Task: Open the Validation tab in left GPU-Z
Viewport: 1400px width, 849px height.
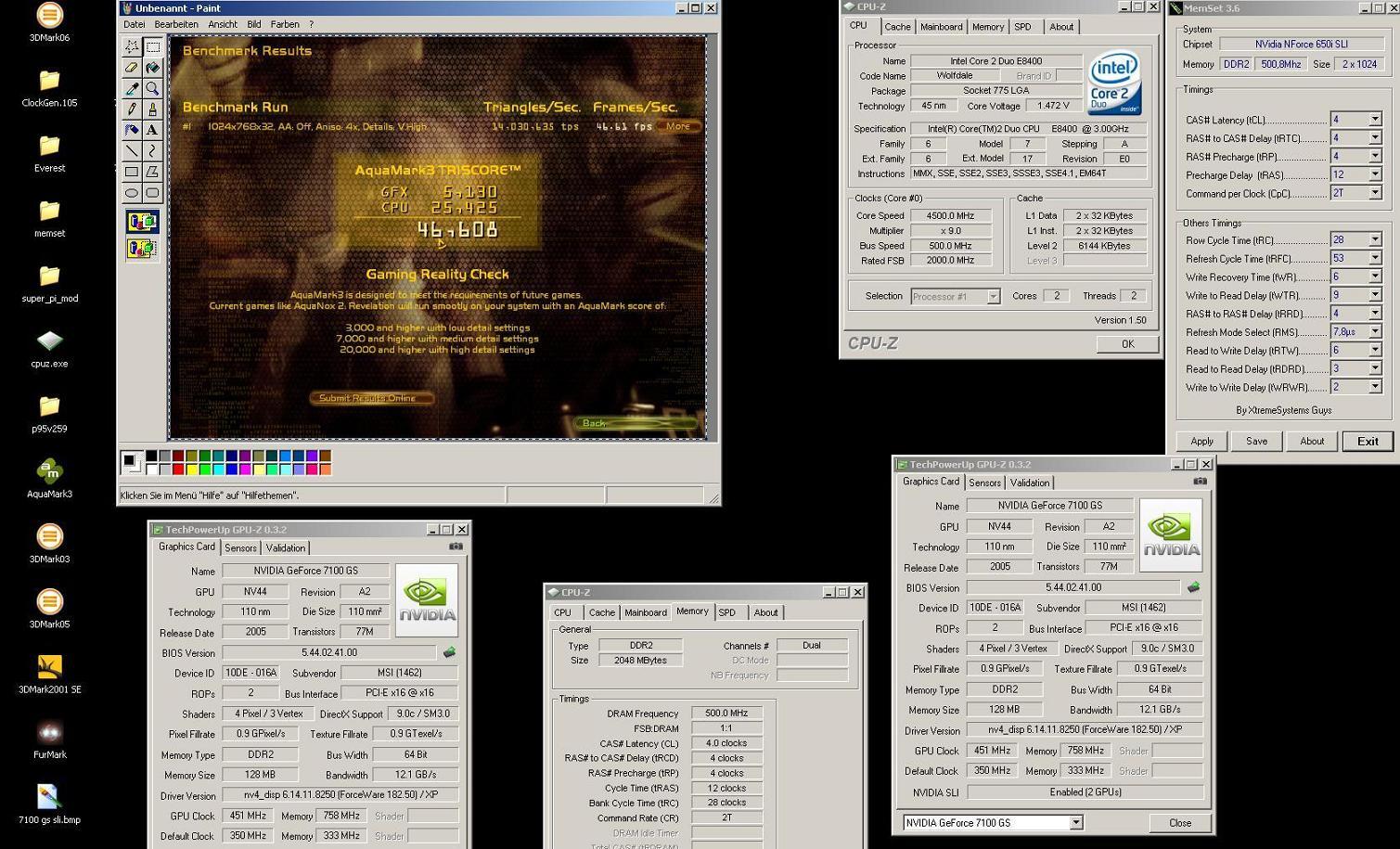Action: pyautogui.click(x=285, y=548)
